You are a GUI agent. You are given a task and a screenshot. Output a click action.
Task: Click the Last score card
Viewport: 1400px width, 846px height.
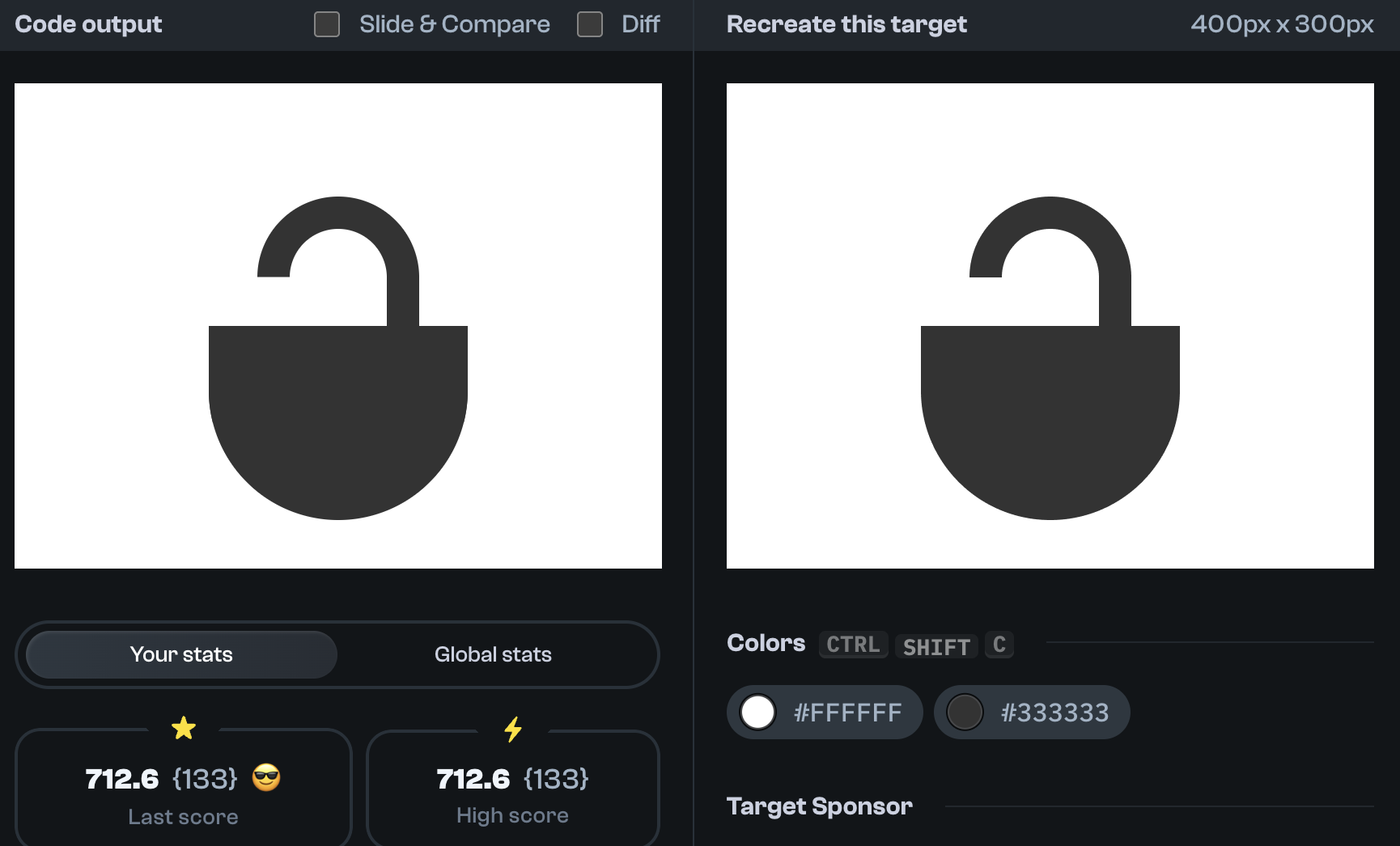[184, 788]
